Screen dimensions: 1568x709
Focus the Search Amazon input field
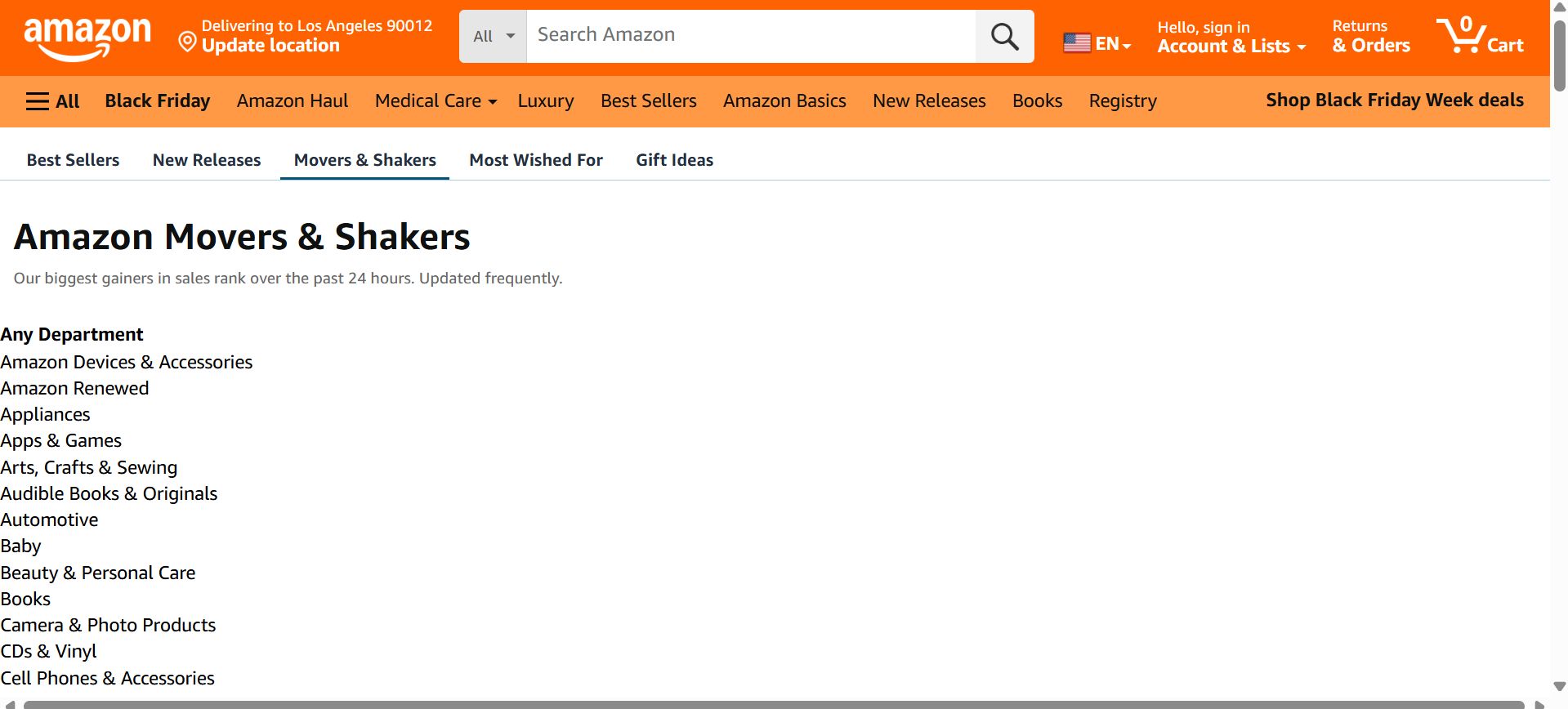click(751, 36)
